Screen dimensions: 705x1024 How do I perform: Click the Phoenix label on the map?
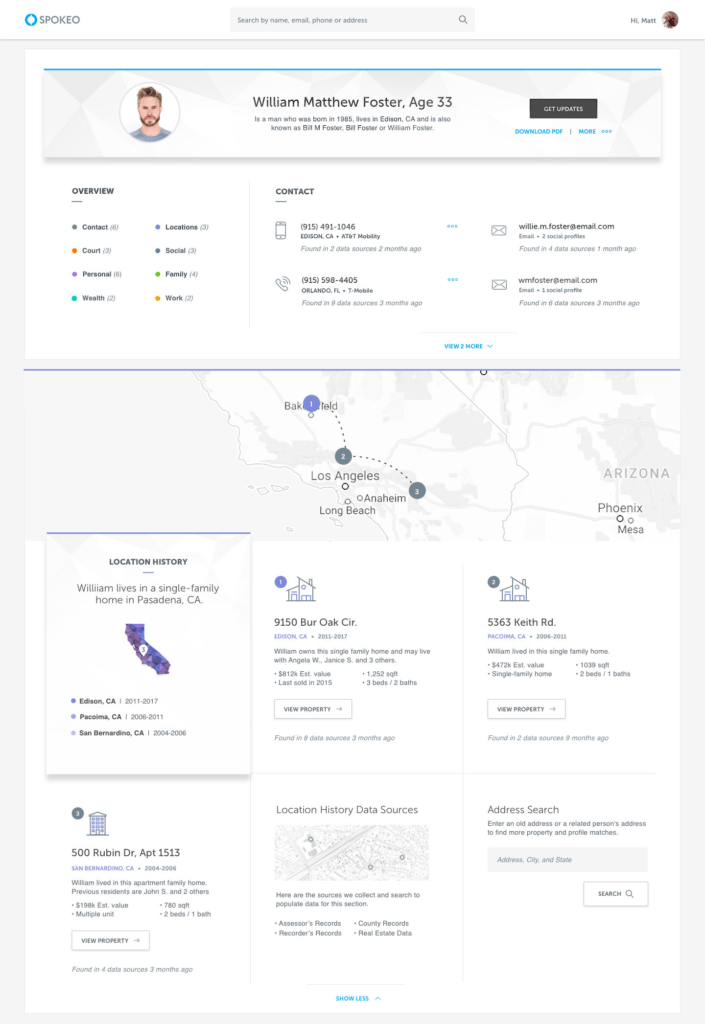click(x=619, y=507)
